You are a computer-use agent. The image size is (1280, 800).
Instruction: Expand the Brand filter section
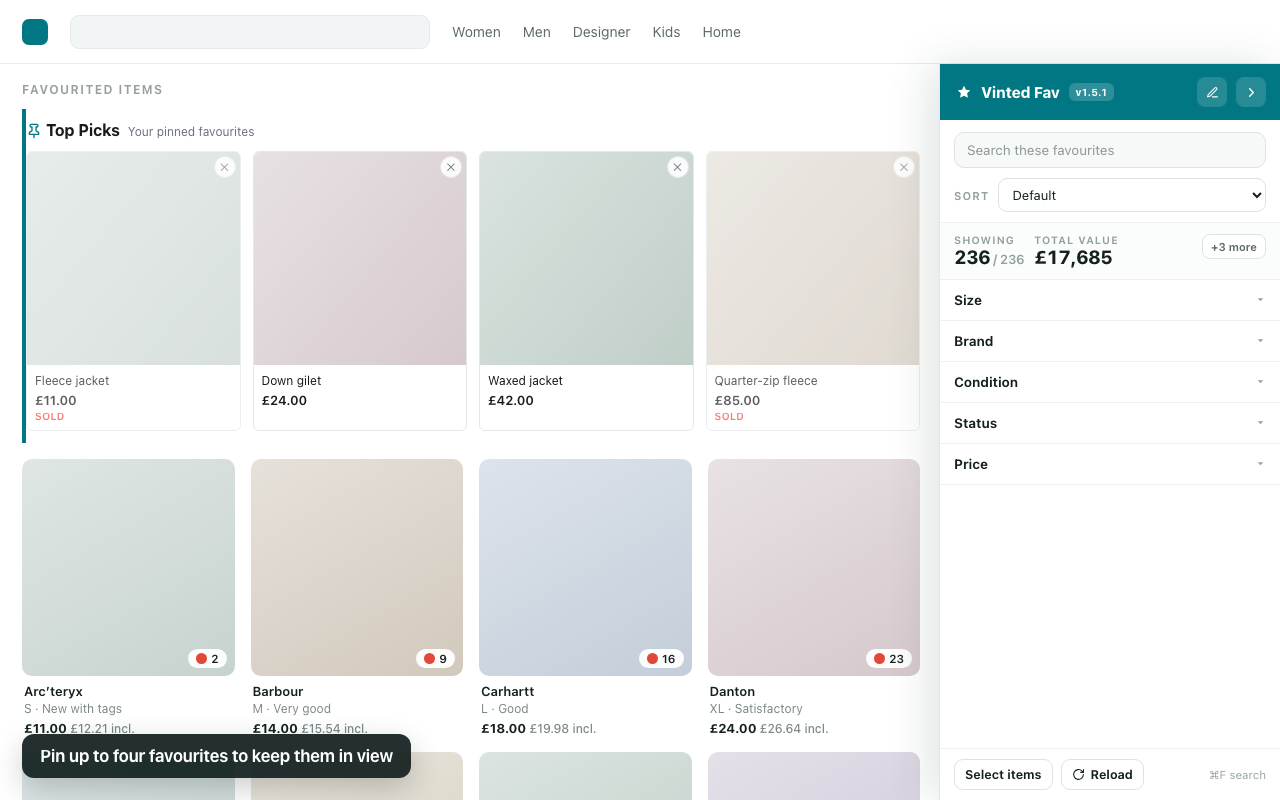coord(1110,341)
